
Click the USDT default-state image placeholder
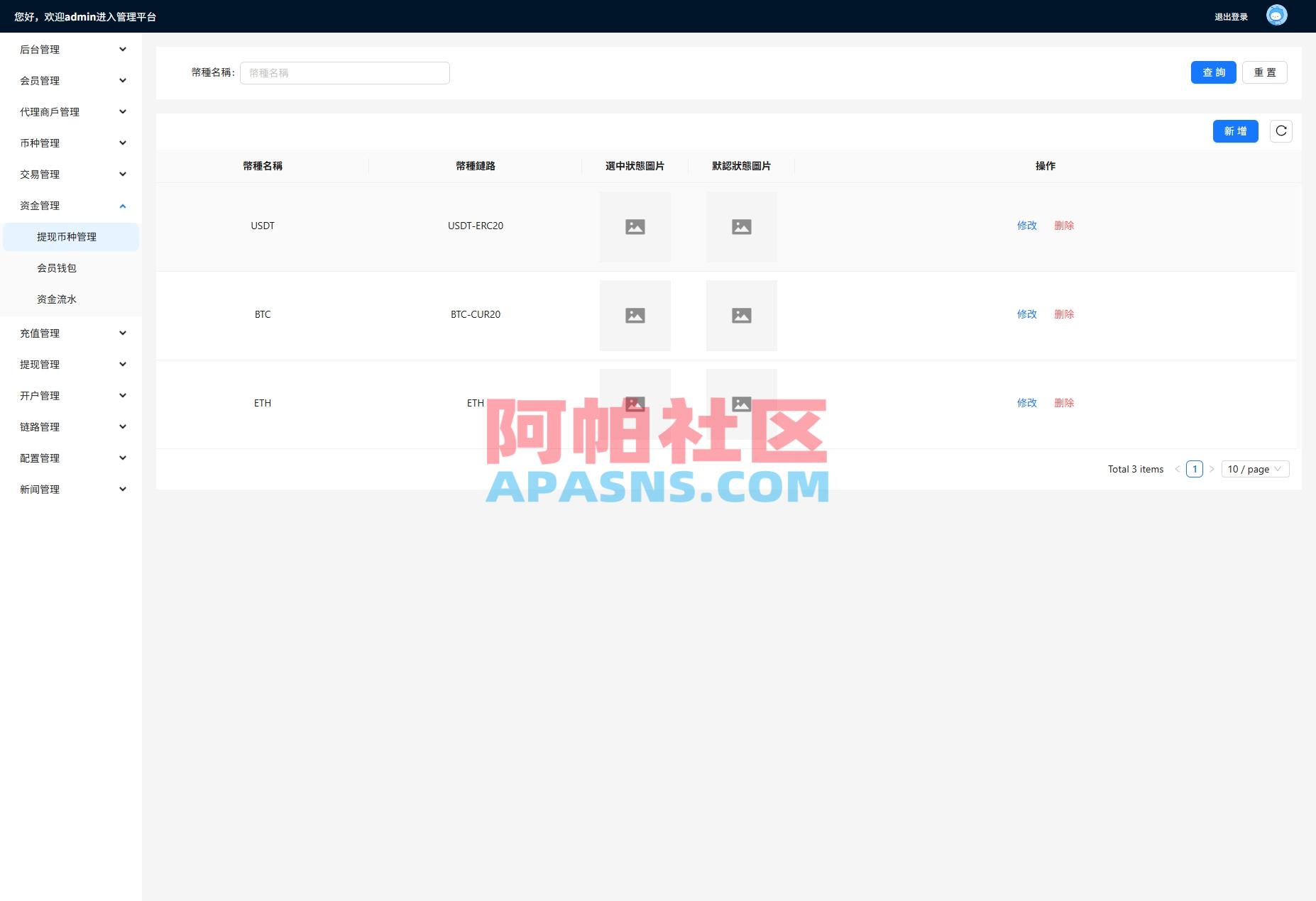pos(742,227)
